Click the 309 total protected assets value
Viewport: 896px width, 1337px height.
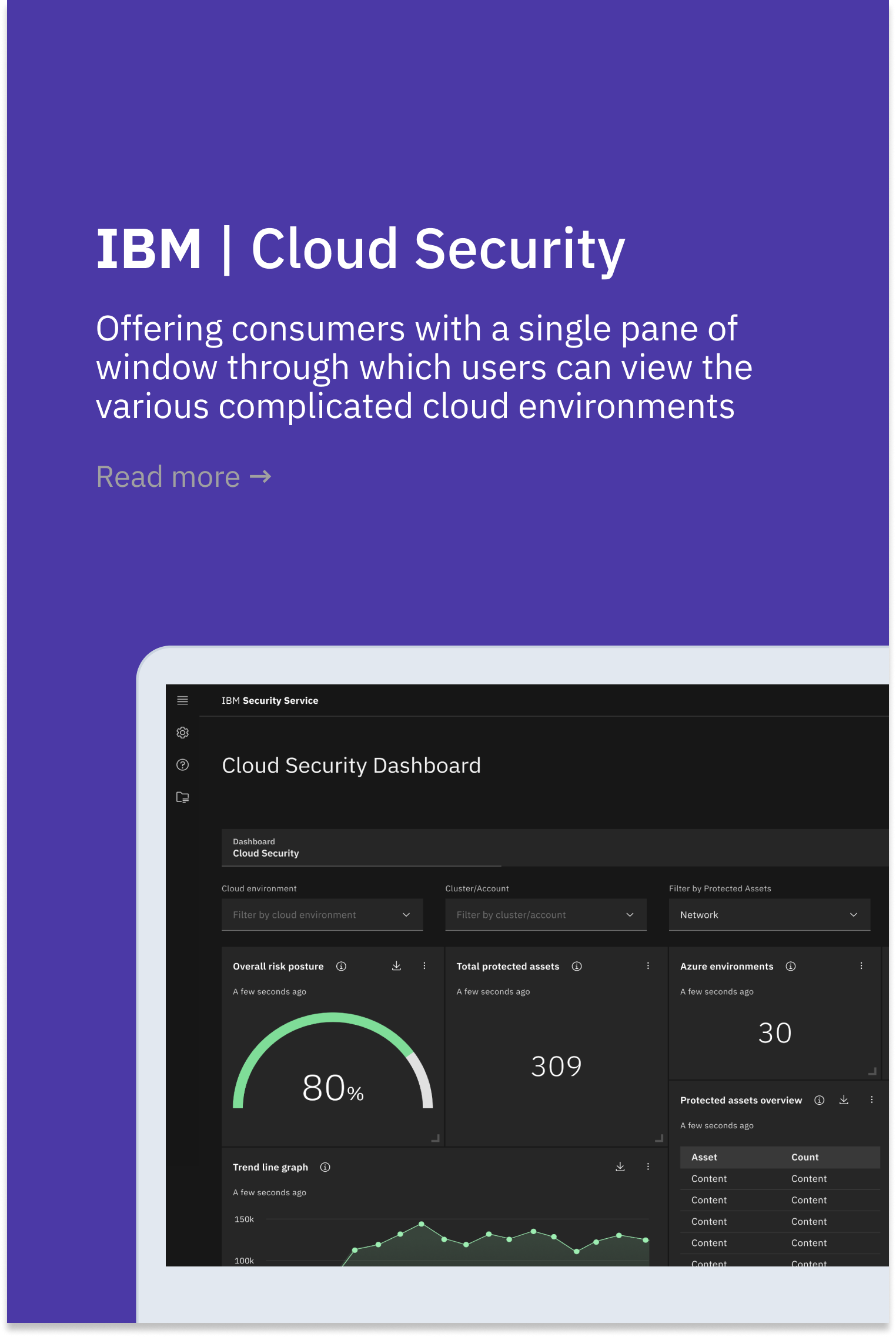click(x=556, y=1067)
